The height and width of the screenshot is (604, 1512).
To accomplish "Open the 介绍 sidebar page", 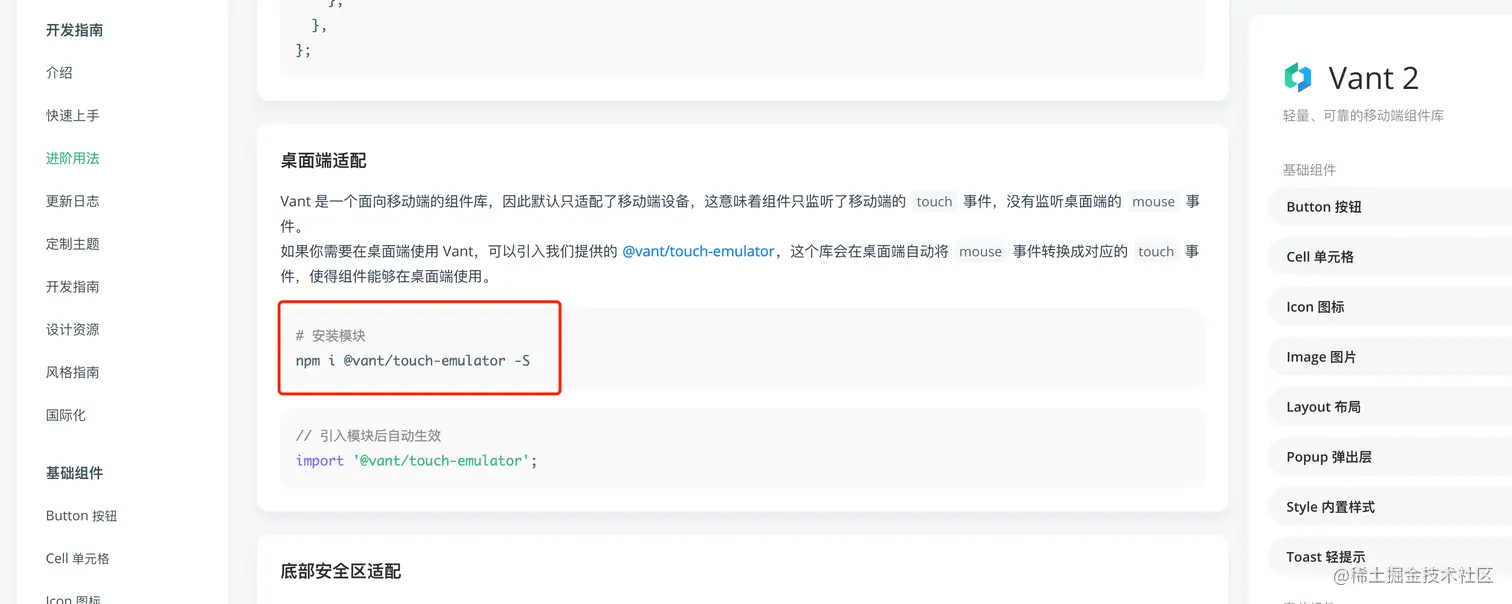I will pyautogui.click(x=59, y=73).
